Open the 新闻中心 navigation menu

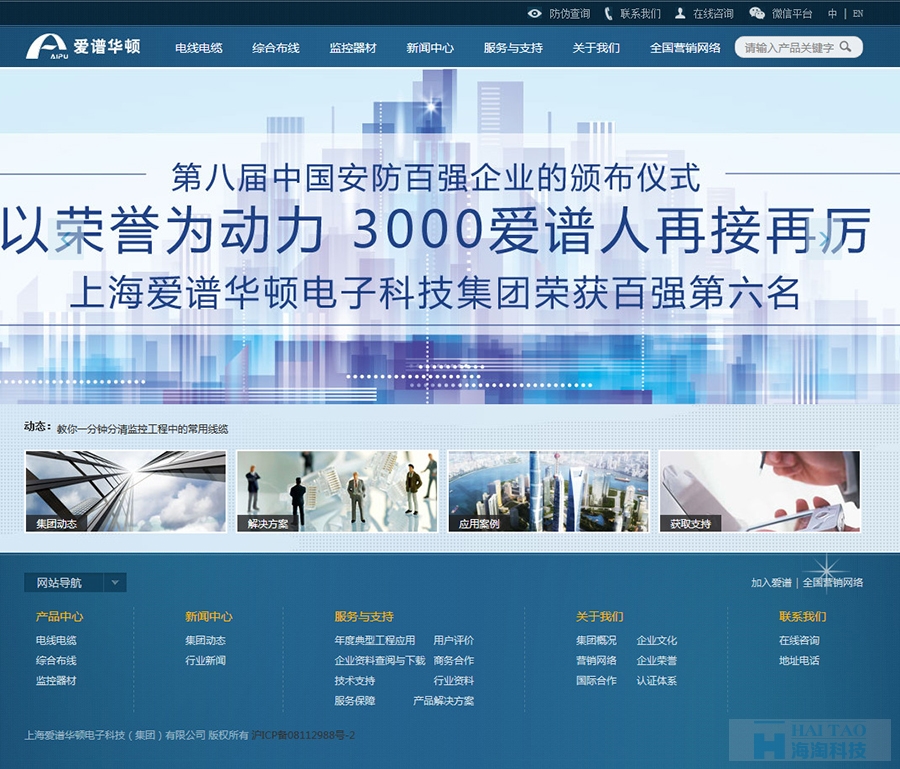click(430, 48)
